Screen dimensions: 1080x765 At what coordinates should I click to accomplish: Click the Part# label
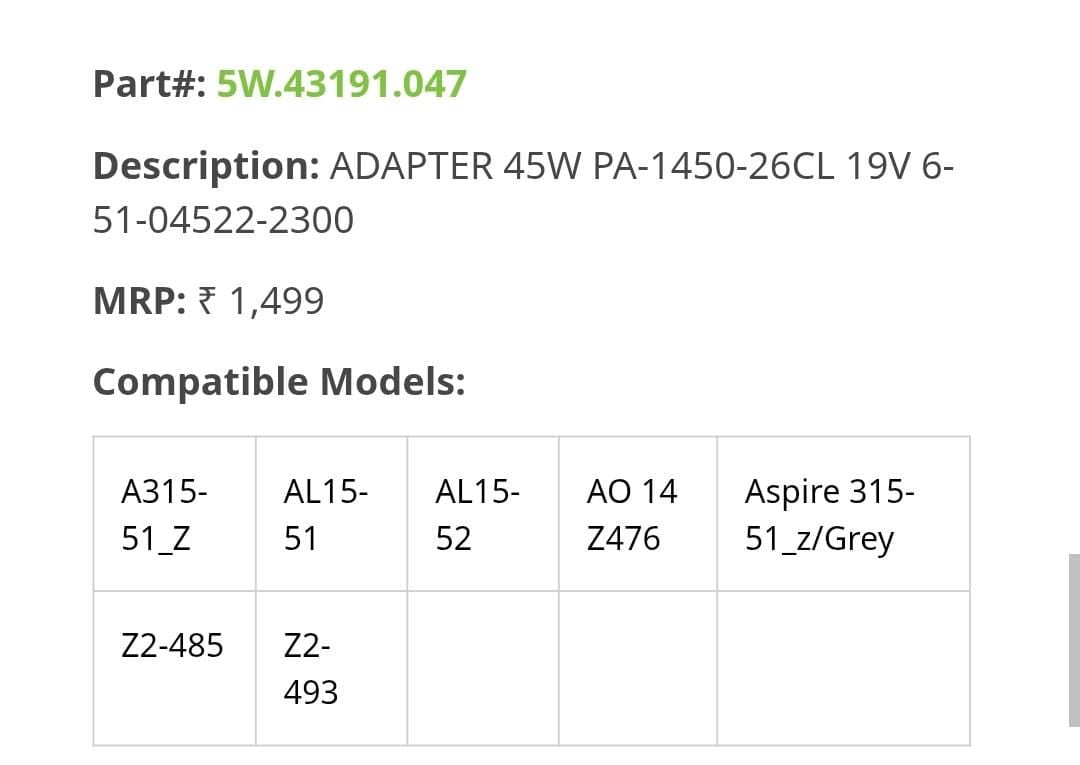click(149, 84)
